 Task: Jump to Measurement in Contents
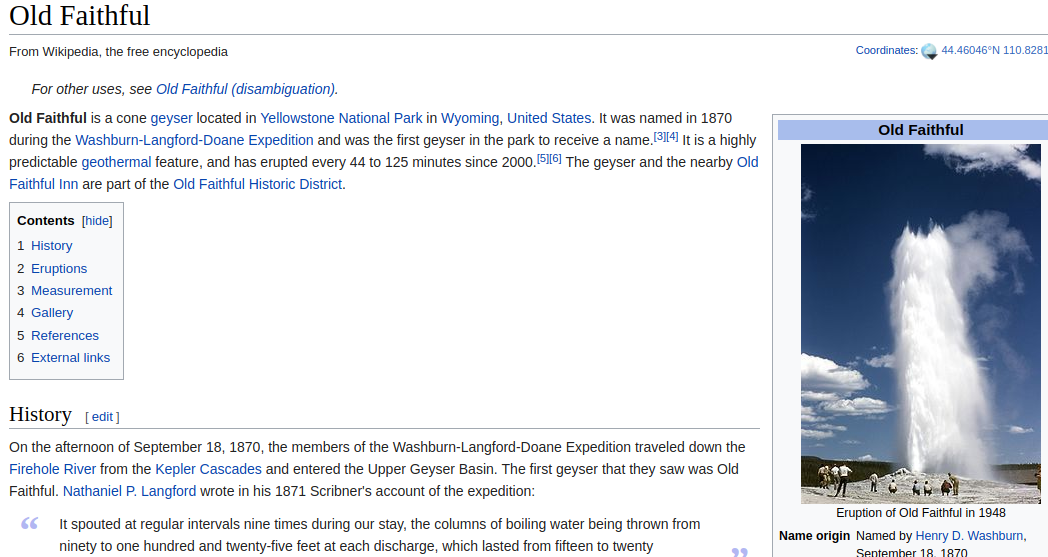click(x=72, y=291)
